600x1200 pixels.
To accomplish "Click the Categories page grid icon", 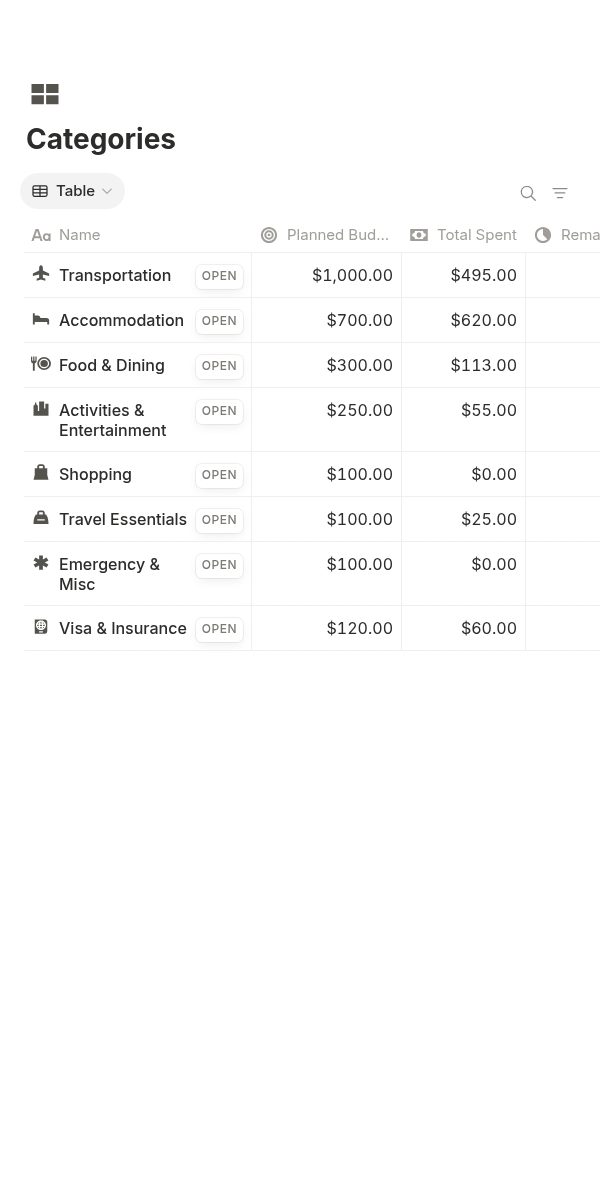I will (45, 94).
